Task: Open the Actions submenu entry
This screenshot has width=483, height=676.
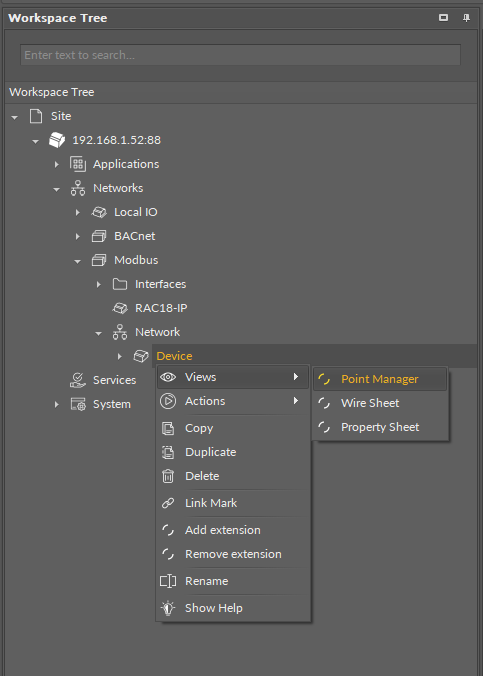Action: click(233, 401)
